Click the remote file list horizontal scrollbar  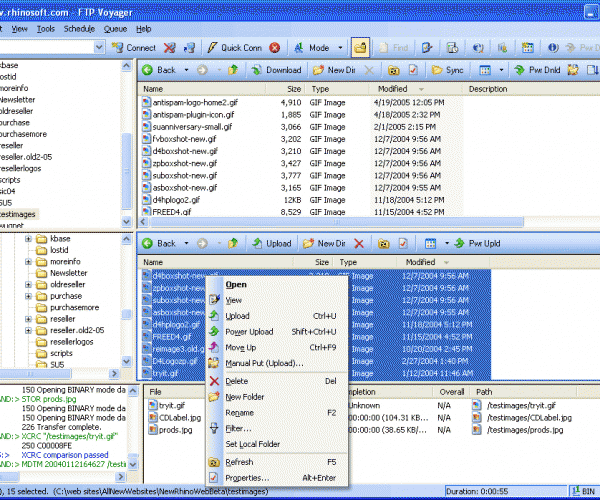[337, 222]
